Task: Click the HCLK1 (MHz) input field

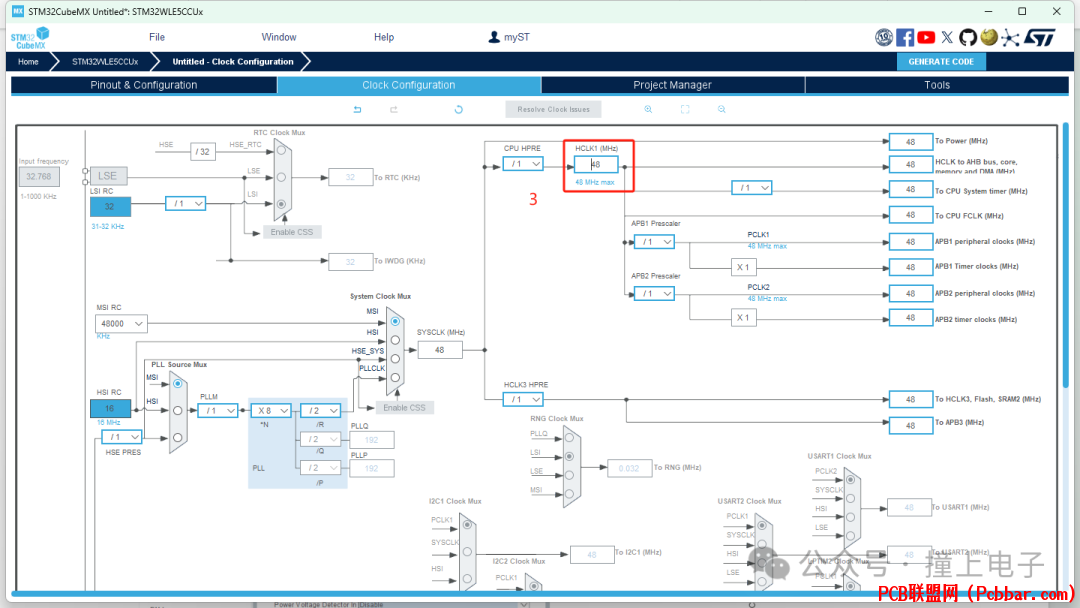Action: (596, 165)
